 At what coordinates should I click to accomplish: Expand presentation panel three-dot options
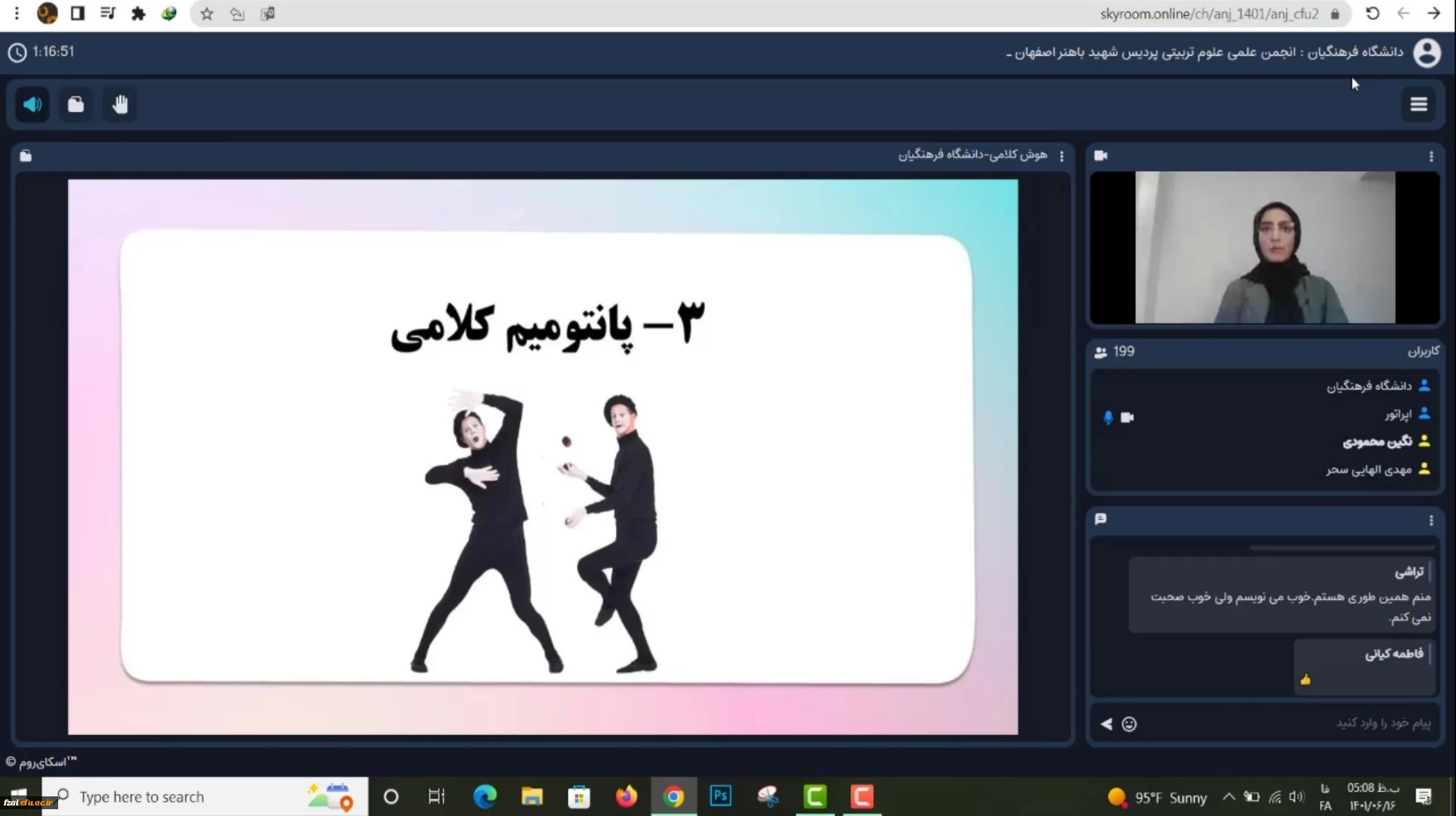coord(1062,156)
